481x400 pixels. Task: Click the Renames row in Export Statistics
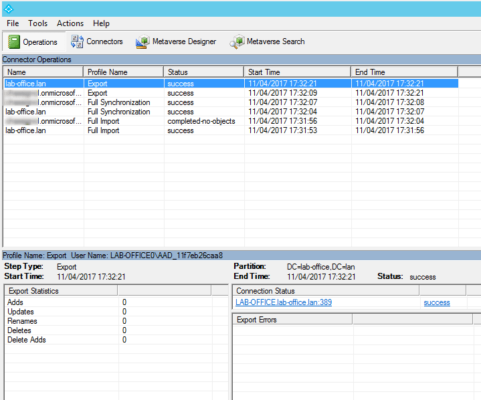click(x=109, y=321)
